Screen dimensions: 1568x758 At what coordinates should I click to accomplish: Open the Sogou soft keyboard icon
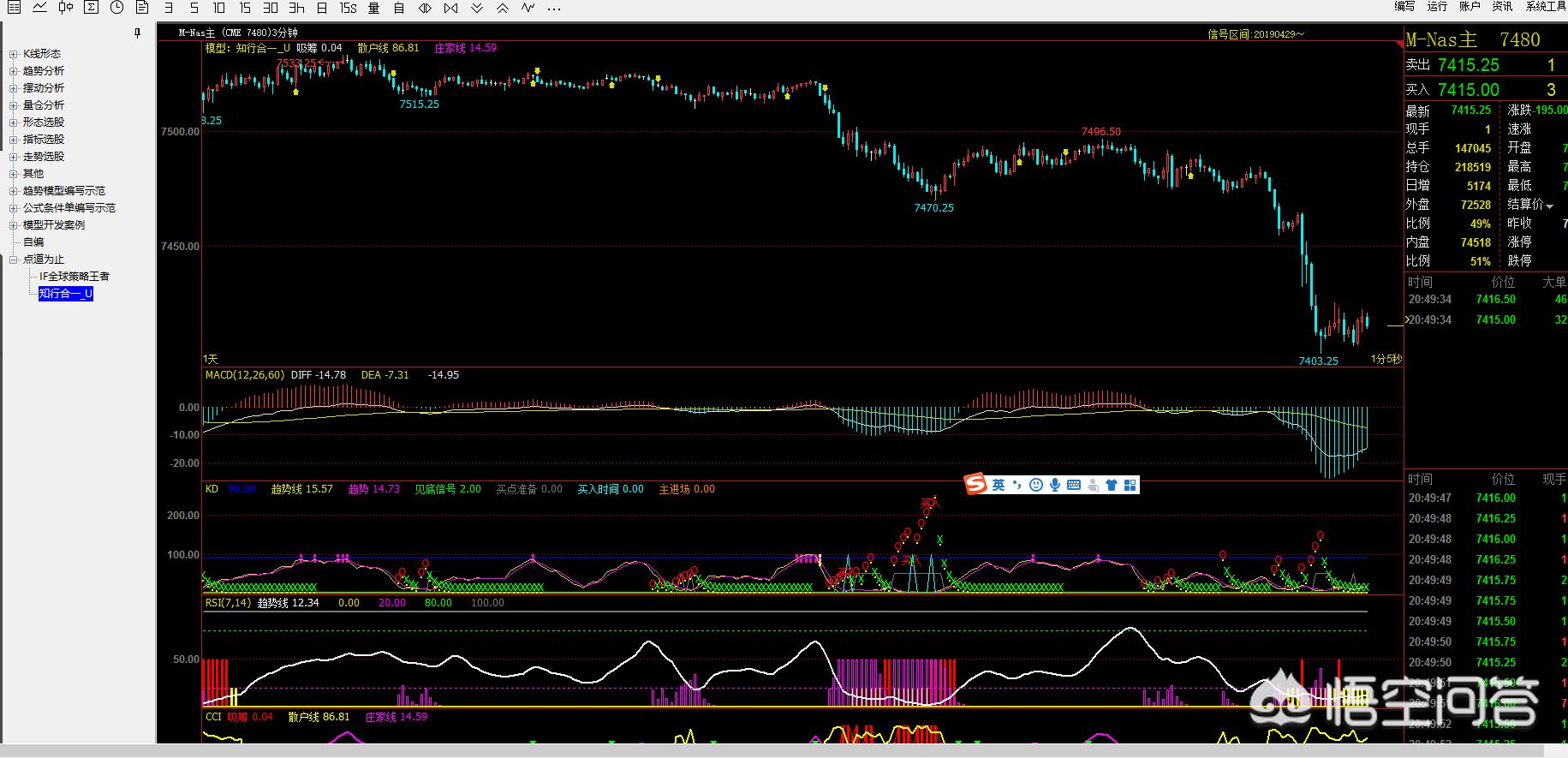click(x=1074, y=486)
